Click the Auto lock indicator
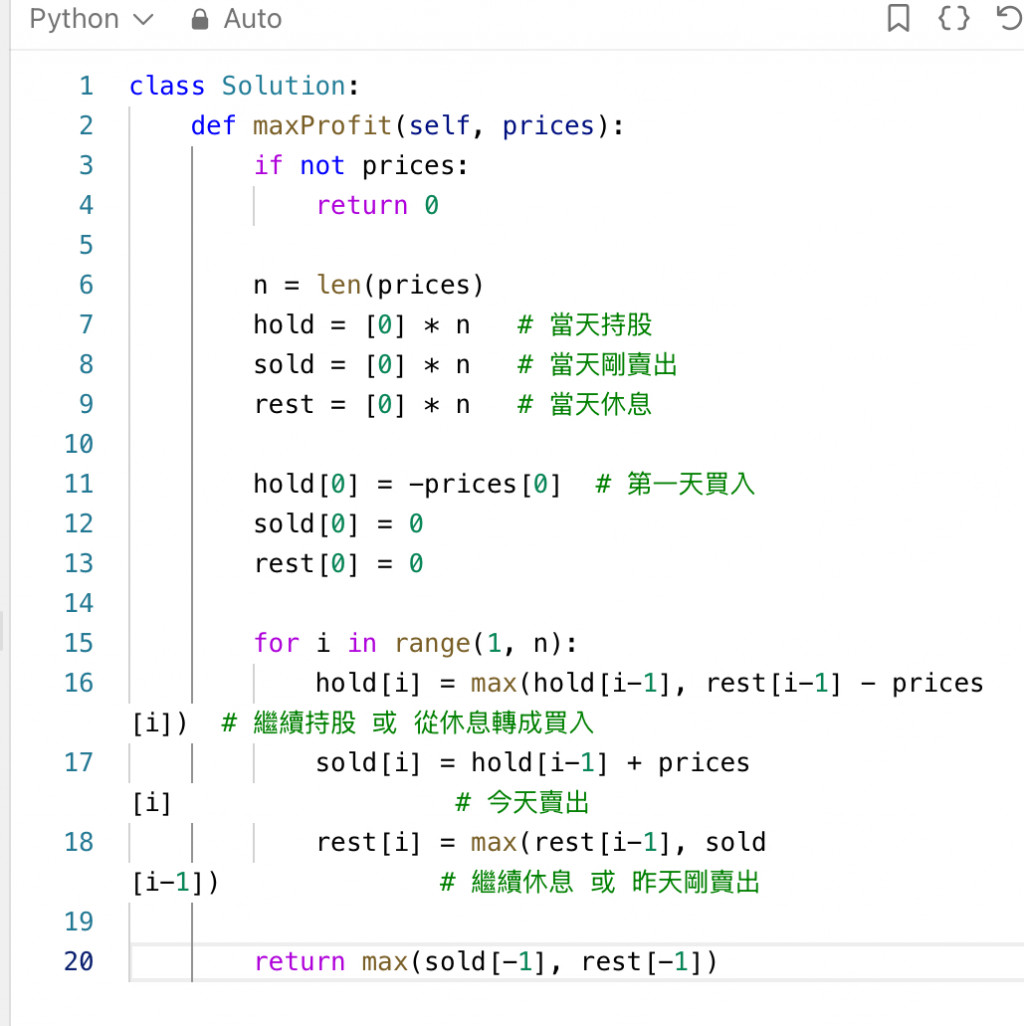The image size is (1024, 1026). pyautogui.click(x=236, y=19)
